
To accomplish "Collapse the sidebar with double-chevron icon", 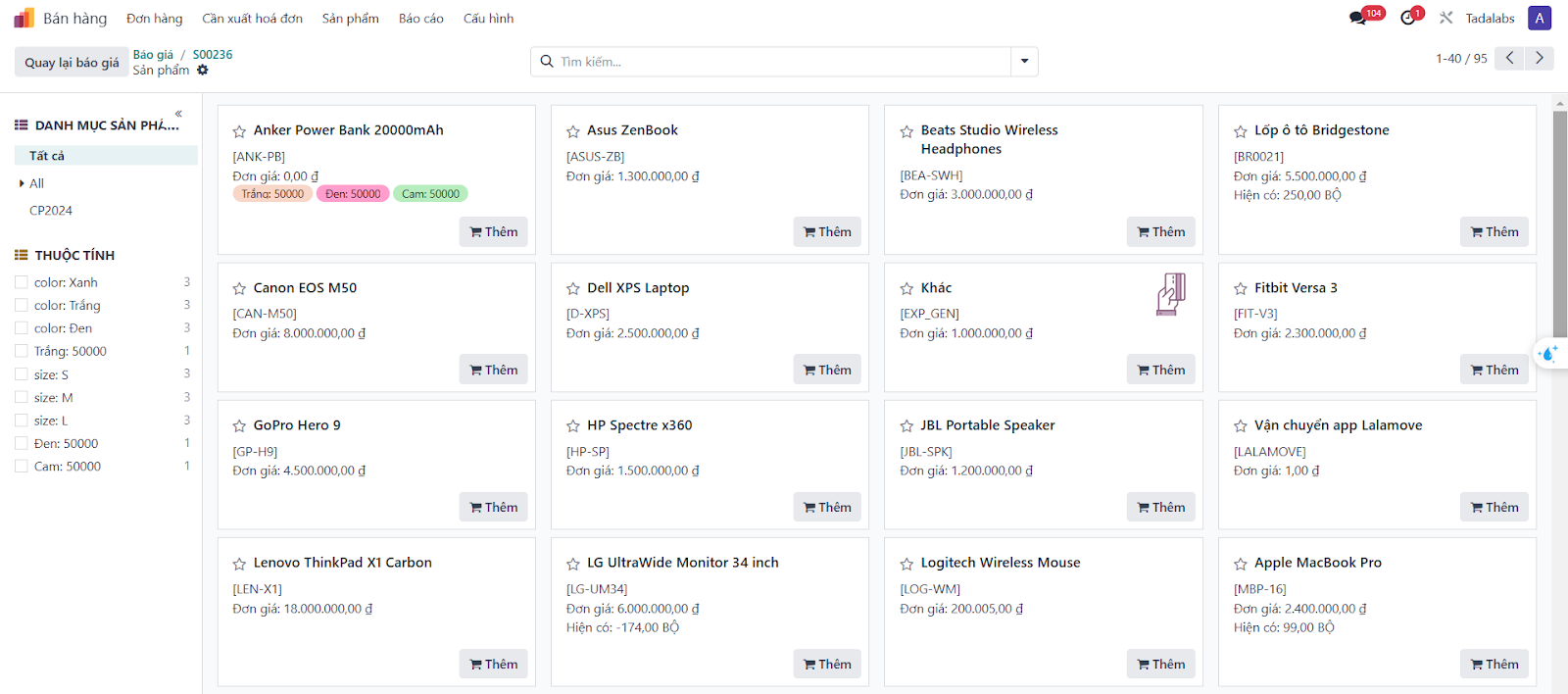I will (178, 114).
